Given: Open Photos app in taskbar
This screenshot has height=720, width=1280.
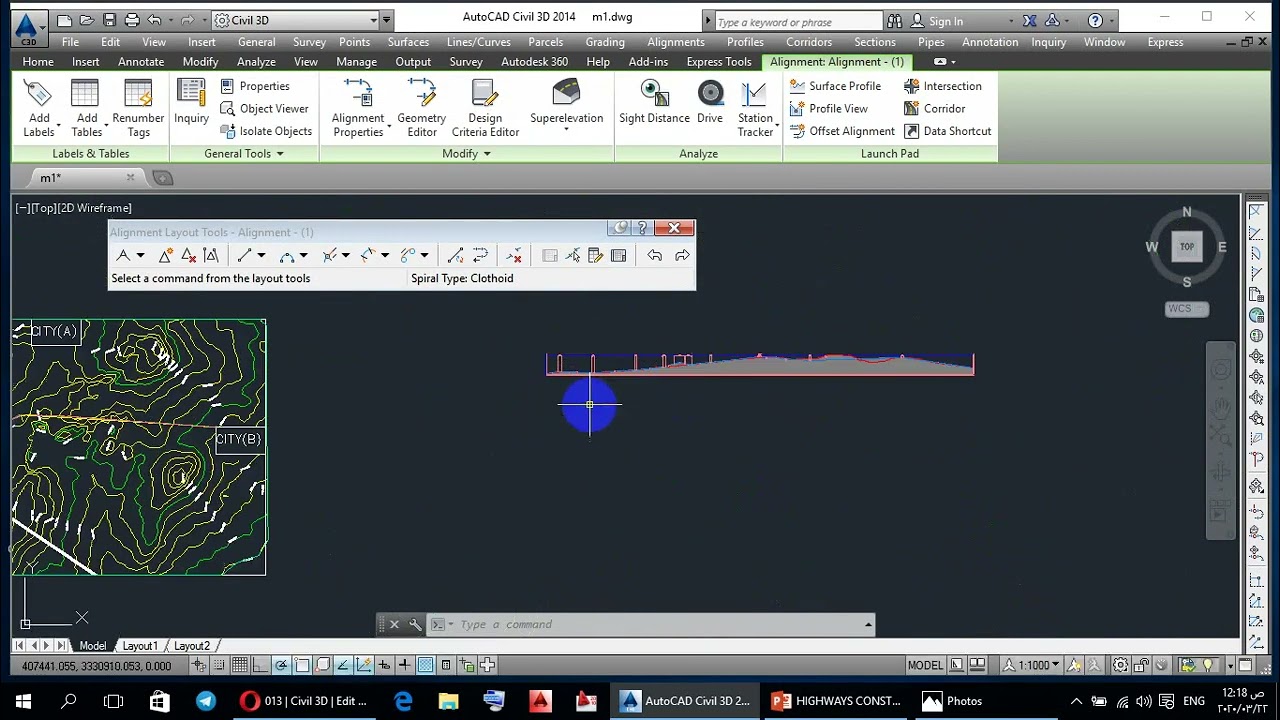Looking at the screenshot, I should pos(953,701).
